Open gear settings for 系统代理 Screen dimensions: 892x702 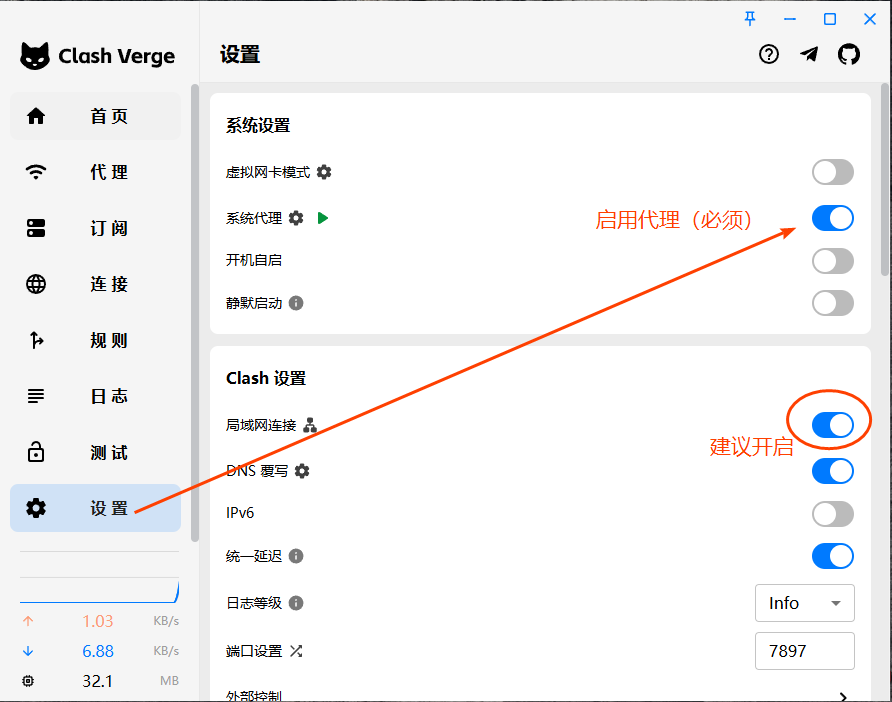pos(296,218)
